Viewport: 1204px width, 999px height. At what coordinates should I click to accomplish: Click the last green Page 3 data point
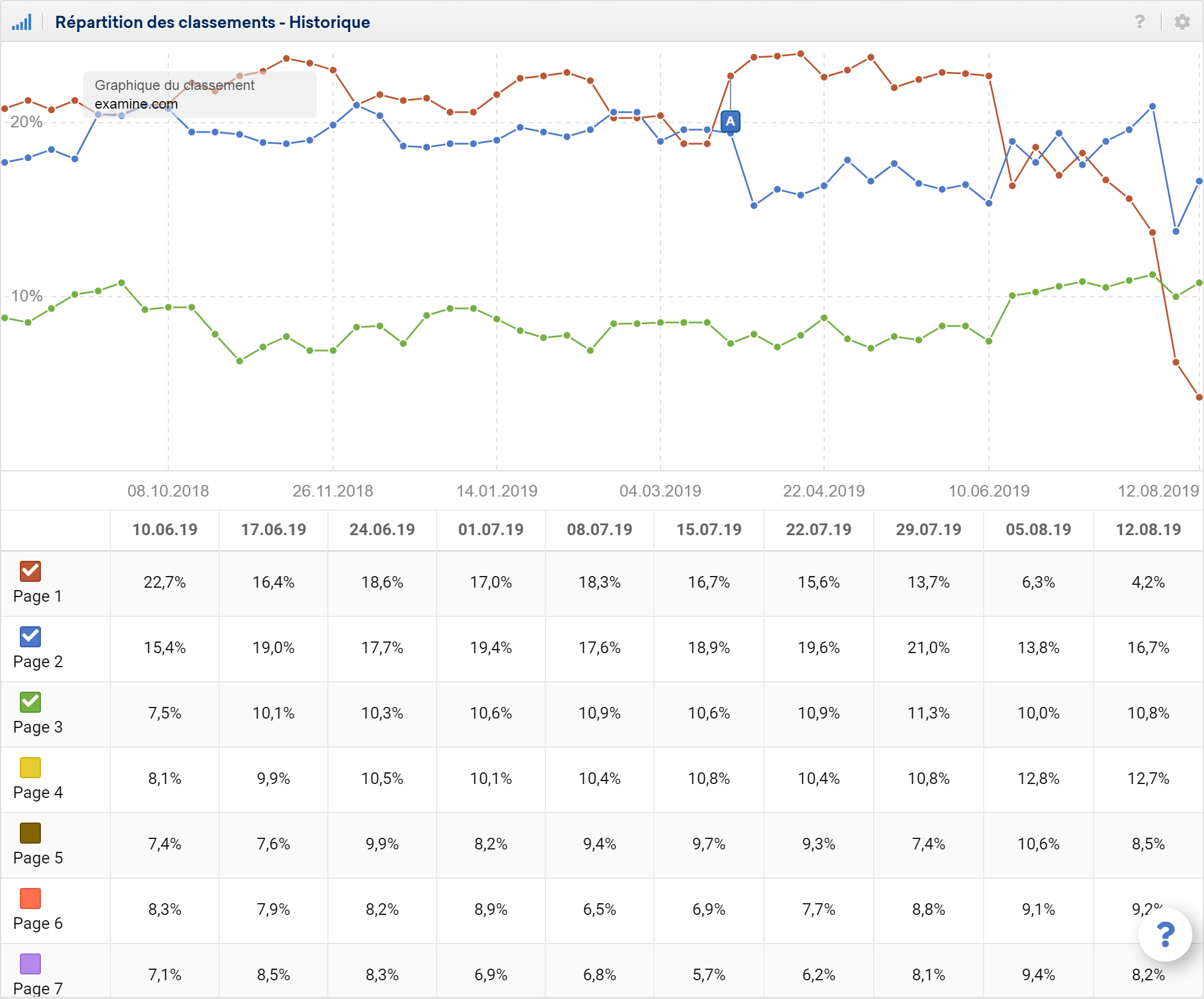point(1199,283)
